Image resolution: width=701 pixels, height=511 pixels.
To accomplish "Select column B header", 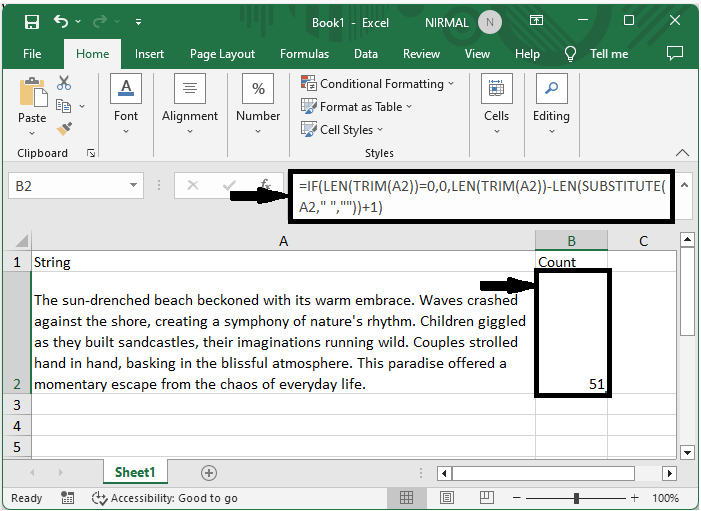I will point(571,241).
